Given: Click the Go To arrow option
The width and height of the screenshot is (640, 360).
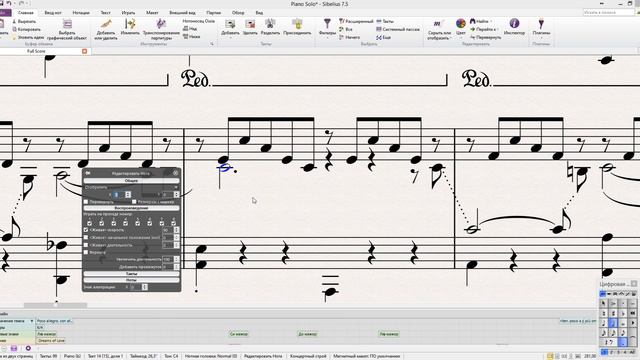Looking at the screenshot, I should pyautogui.click(x=483, y=29).
